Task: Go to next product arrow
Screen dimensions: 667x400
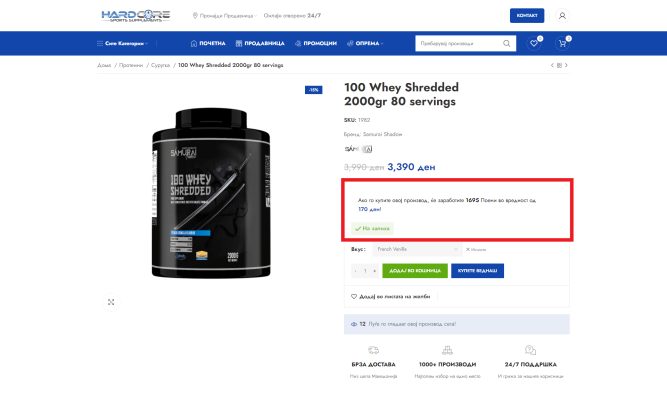Action: click(566, 65)
